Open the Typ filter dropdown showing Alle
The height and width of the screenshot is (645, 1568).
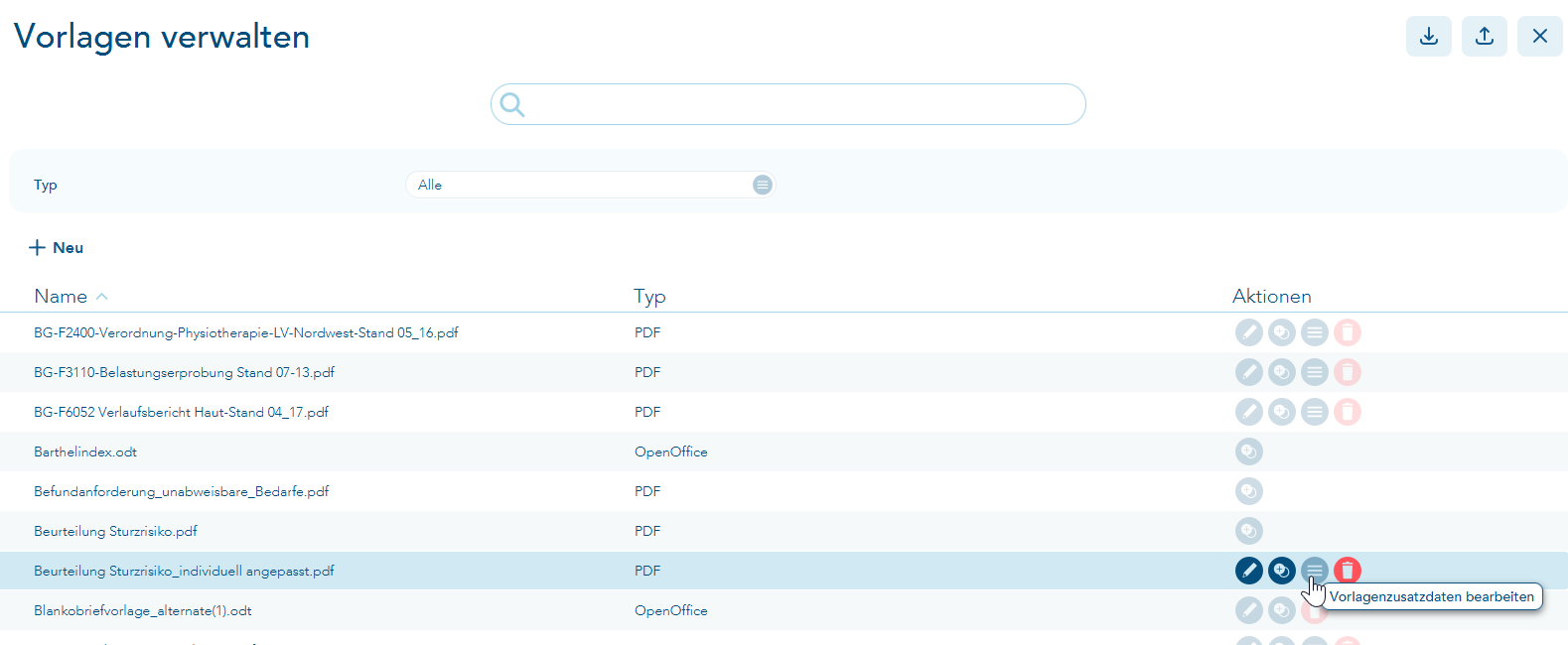pyautogui.click(x=590, y=185)
